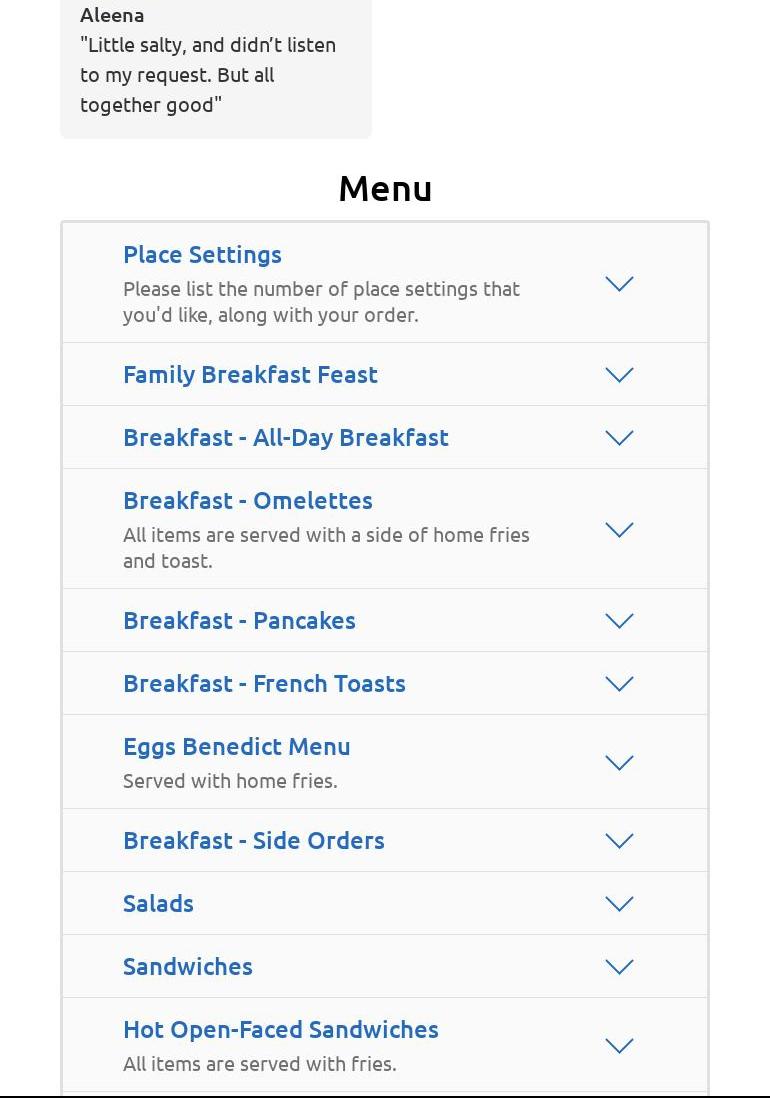The width and height of the screenshot is (770, 1098).
Task: Select the Salads category title
Action: tap(158, 903)
